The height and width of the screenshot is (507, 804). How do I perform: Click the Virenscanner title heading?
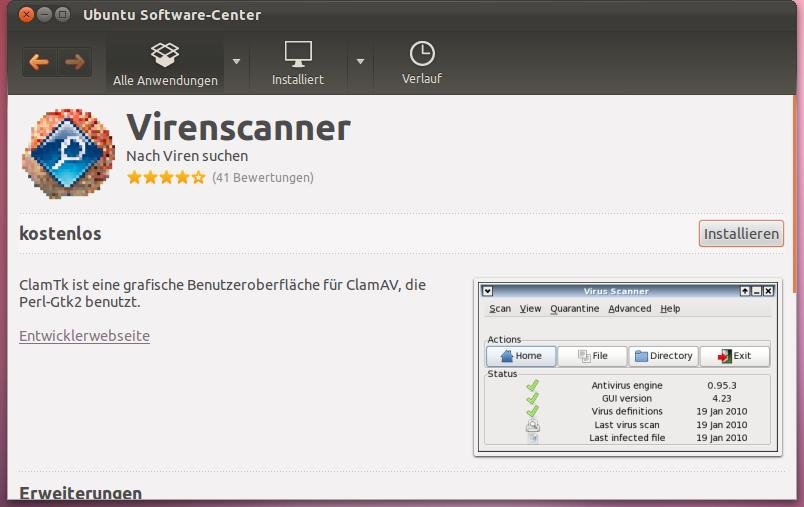pyautogui.click(x=239, y=128)
